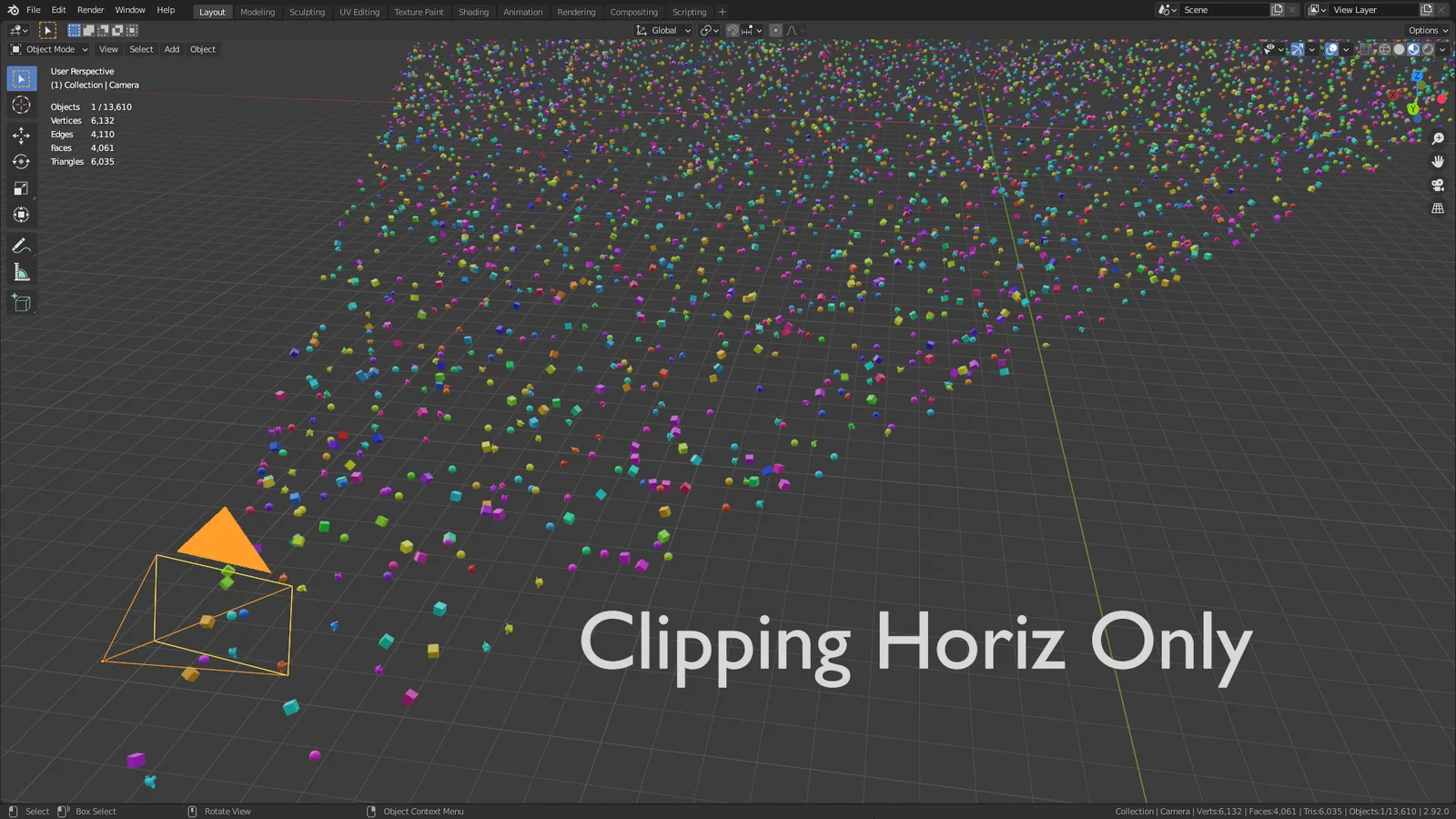Toggle snapping with the magnet icon

point(732,30)
